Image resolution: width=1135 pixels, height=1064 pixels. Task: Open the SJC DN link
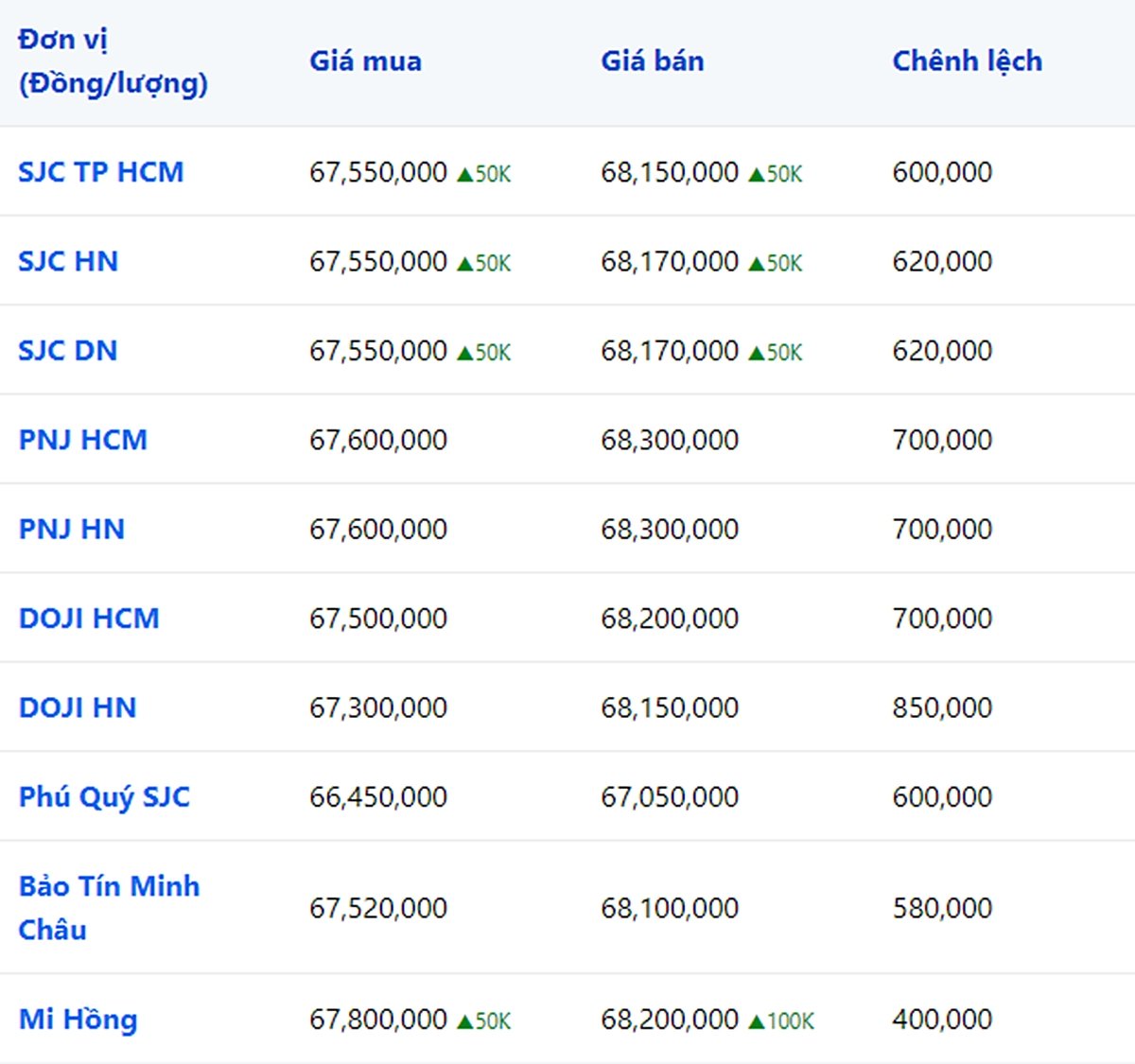(68, 351)
